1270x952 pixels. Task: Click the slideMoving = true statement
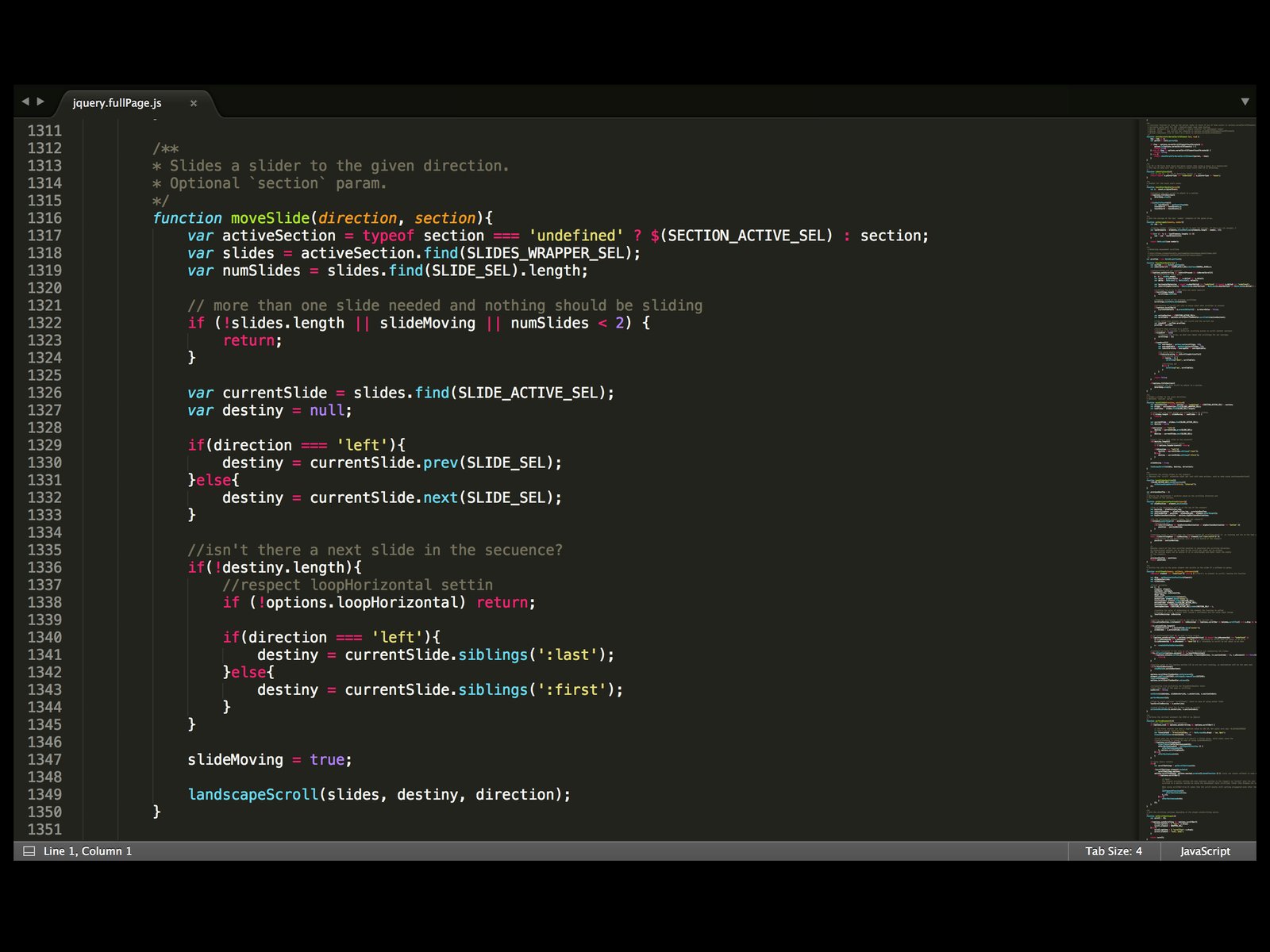click(x=270, y=759)
